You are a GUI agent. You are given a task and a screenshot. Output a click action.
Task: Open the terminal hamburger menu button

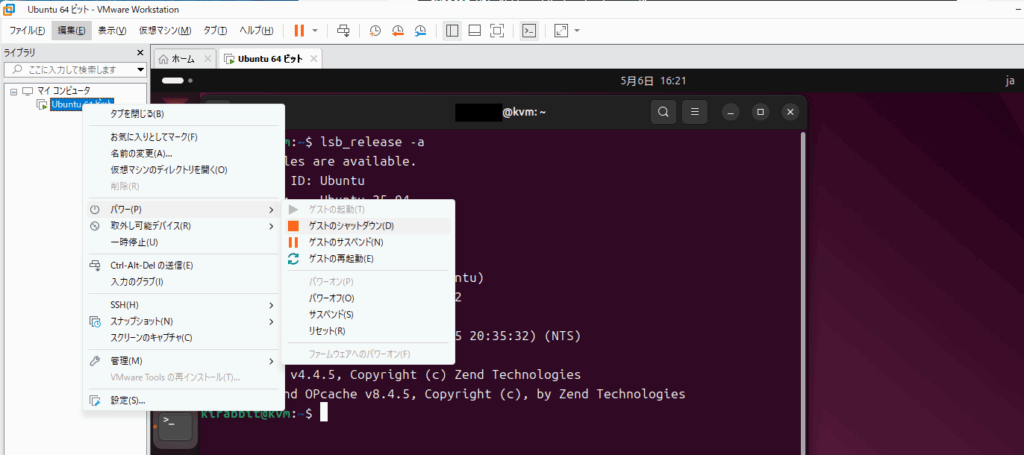[695, 112]
